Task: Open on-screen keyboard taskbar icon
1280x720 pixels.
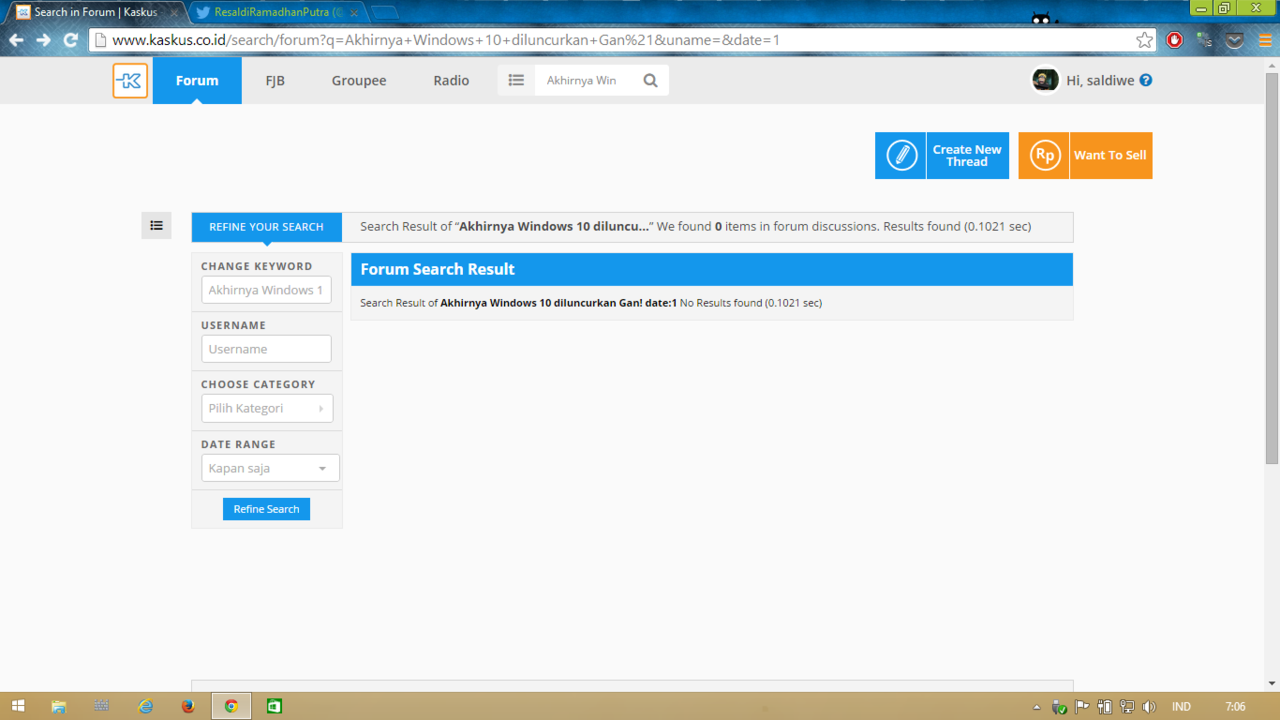Action: point(101,706)
